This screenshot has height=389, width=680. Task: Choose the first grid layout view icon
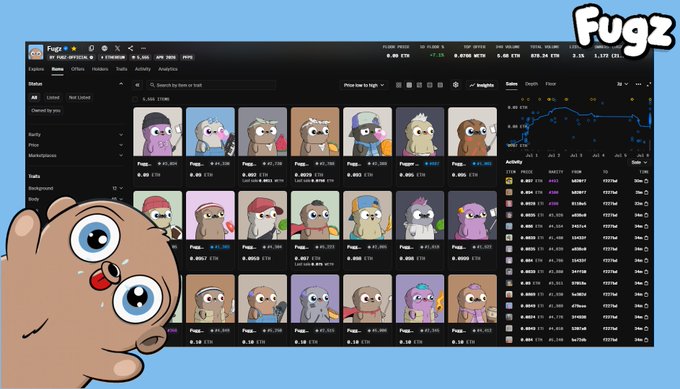pyautogui.click(x=399, y=85)
